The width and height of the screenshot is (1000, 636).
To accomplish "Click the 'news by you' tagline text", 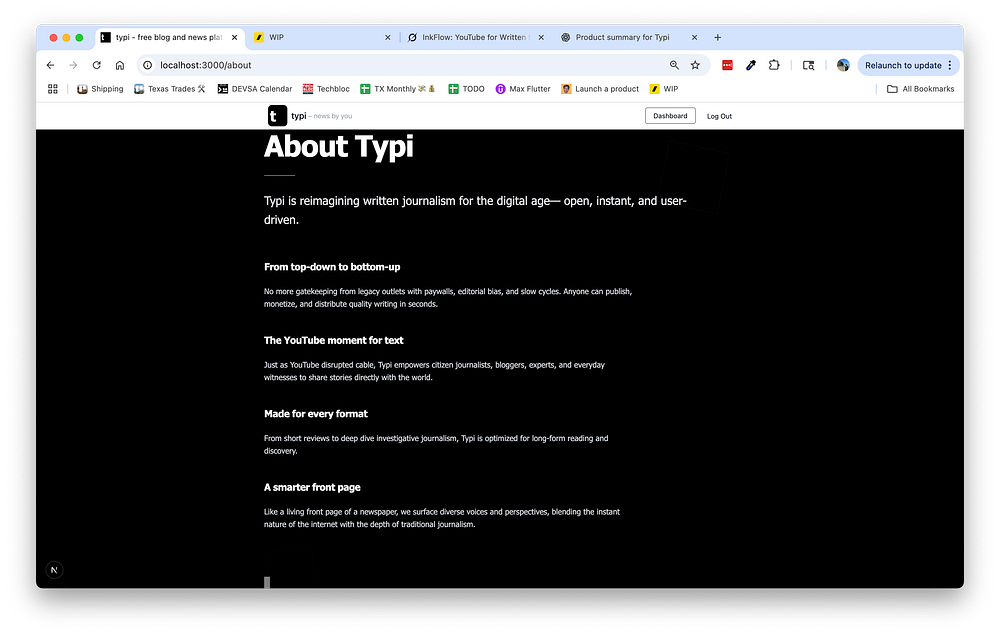I will [x=332, y=116].
